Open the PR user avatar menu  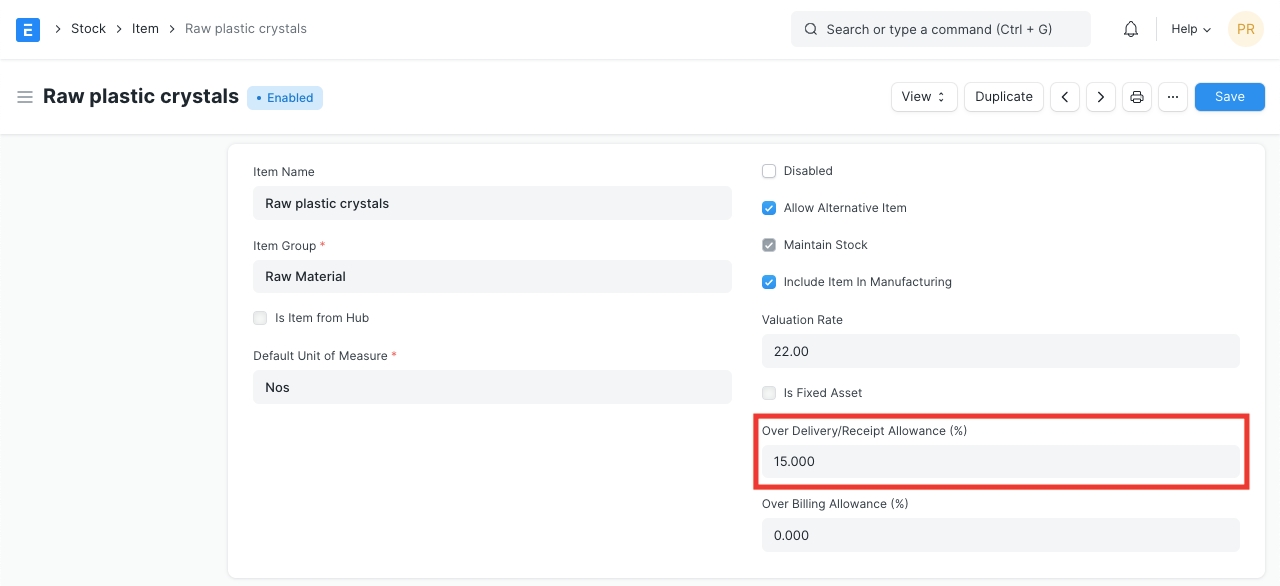coord(1245,29)
